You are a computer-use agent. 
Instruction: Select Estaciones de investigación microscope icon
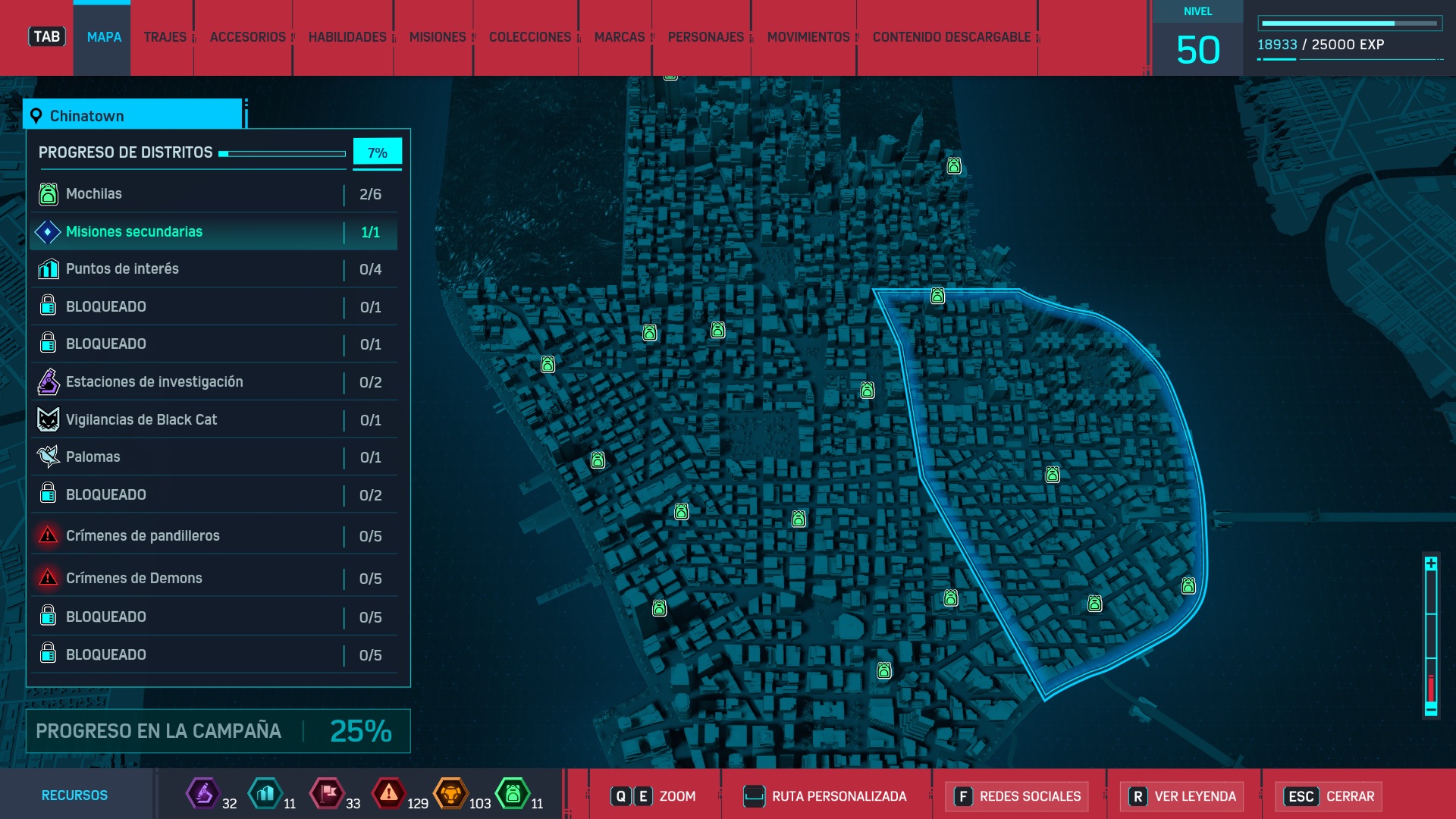(48, 381)
